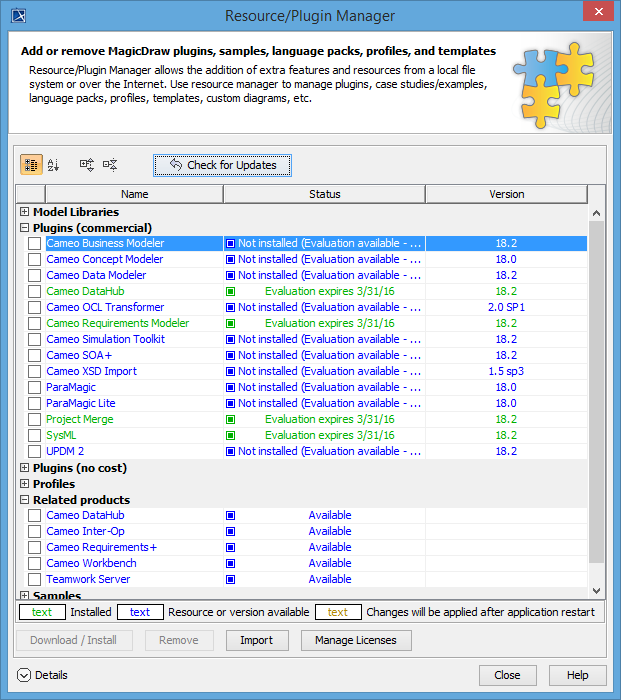This screenshot has height=700, width=621.
Task: Expand the Model Libraries group
Action: tap(24, 212)
